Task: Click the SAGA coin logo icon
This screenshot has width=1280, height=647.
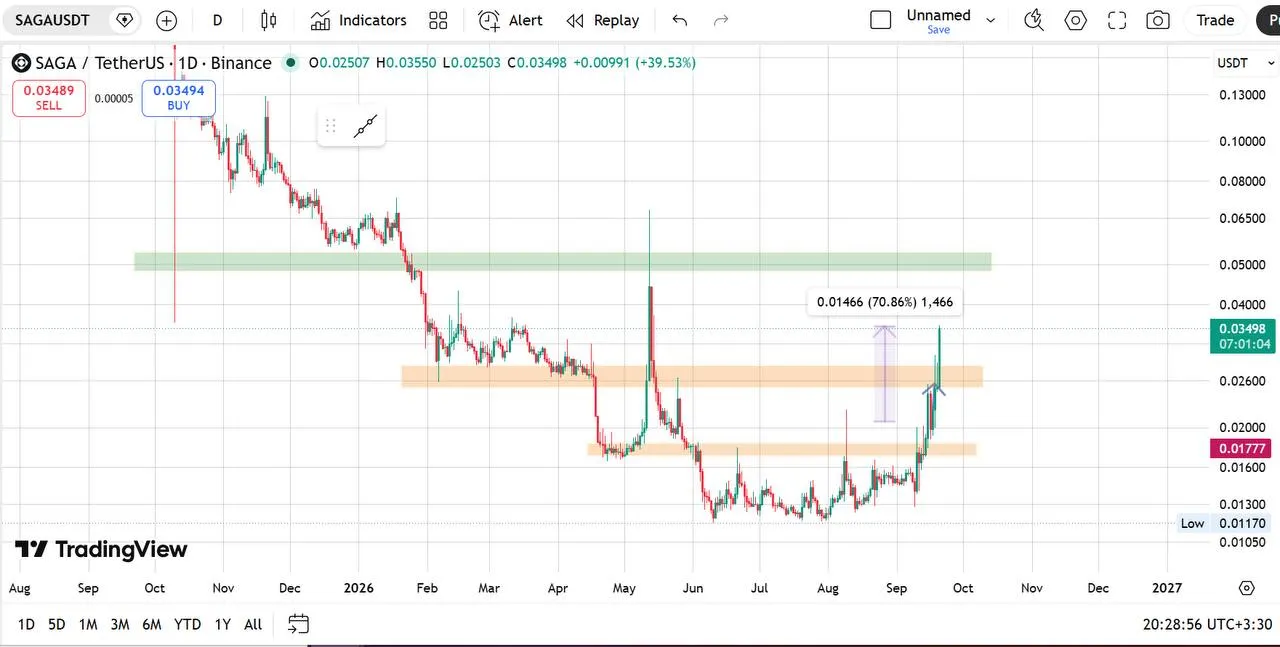Action: point(21,63)
